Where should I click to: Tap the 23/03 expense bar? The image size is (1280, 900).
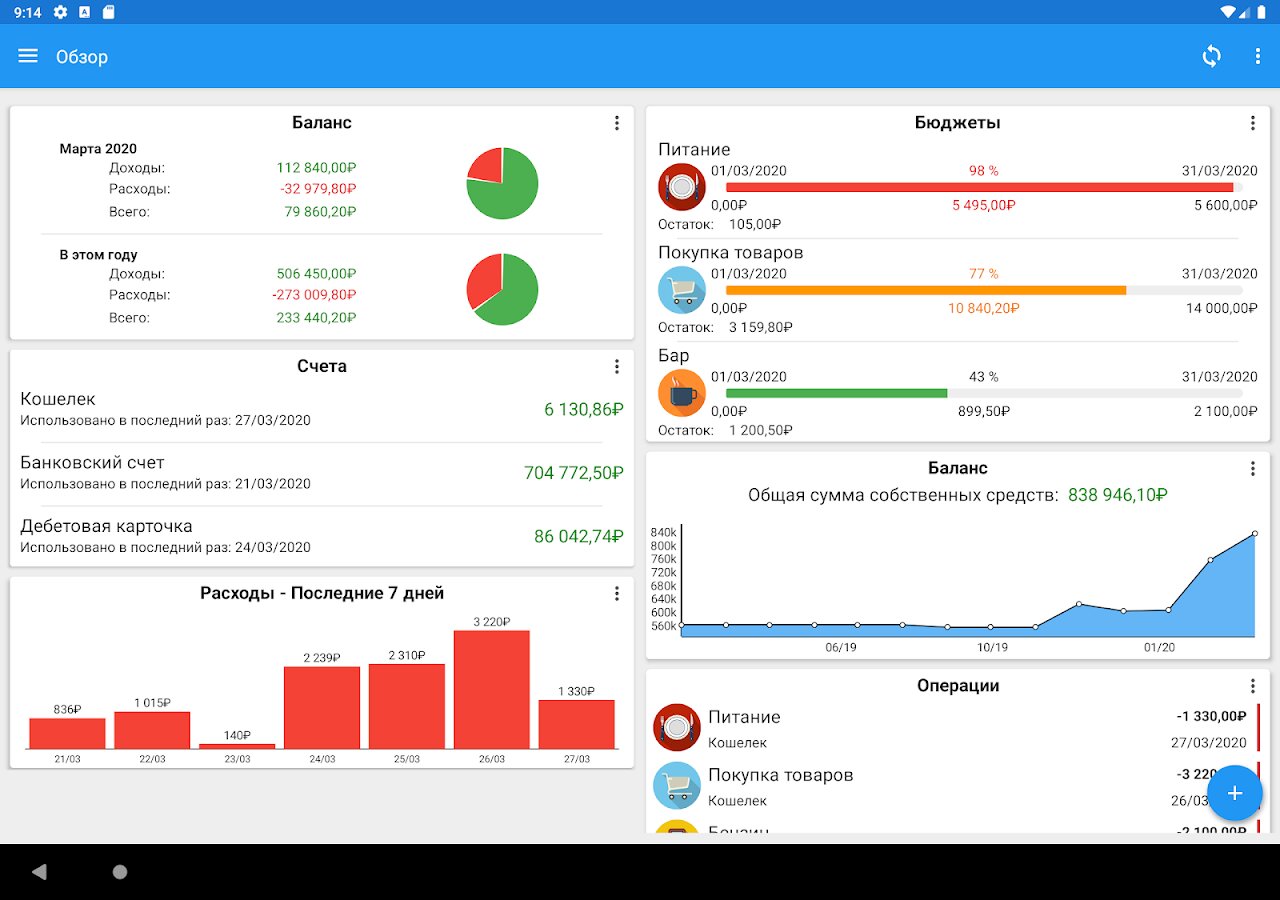(x=237, y=746)
